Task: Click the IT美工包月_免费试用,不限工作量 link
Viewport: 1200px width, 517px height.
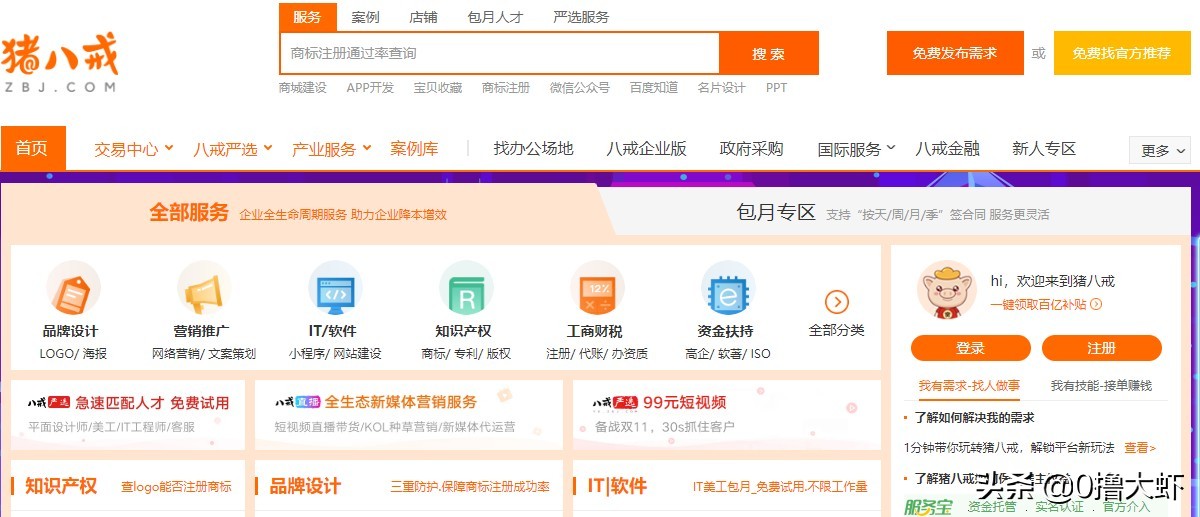Action: pos(780,487)
